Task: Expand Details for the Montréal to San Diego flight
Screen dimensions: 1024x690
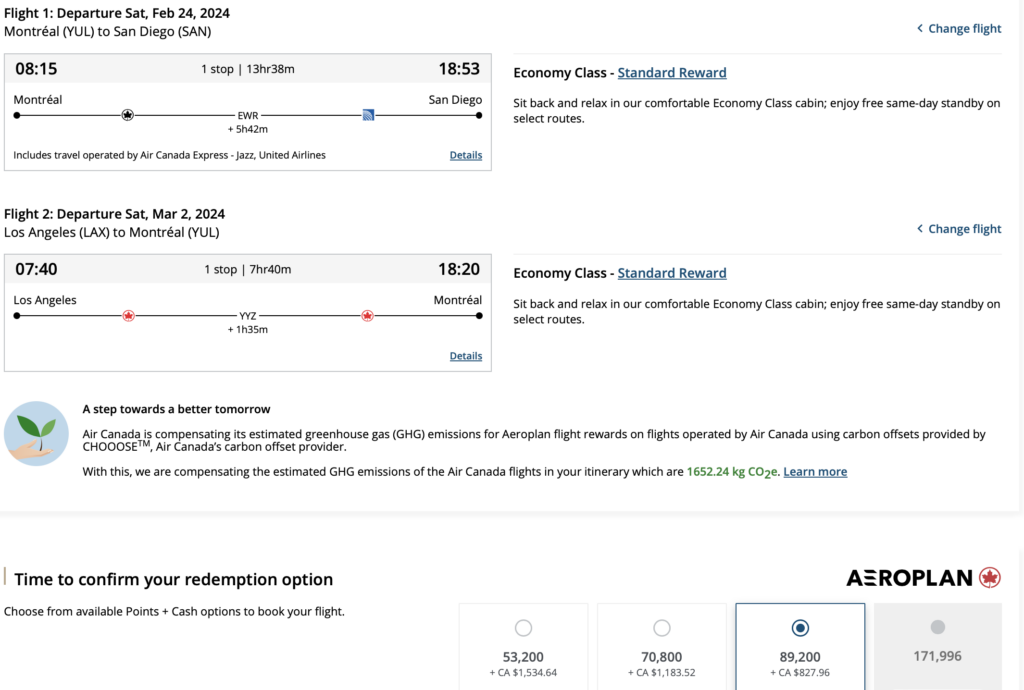Action: [465, 156]
